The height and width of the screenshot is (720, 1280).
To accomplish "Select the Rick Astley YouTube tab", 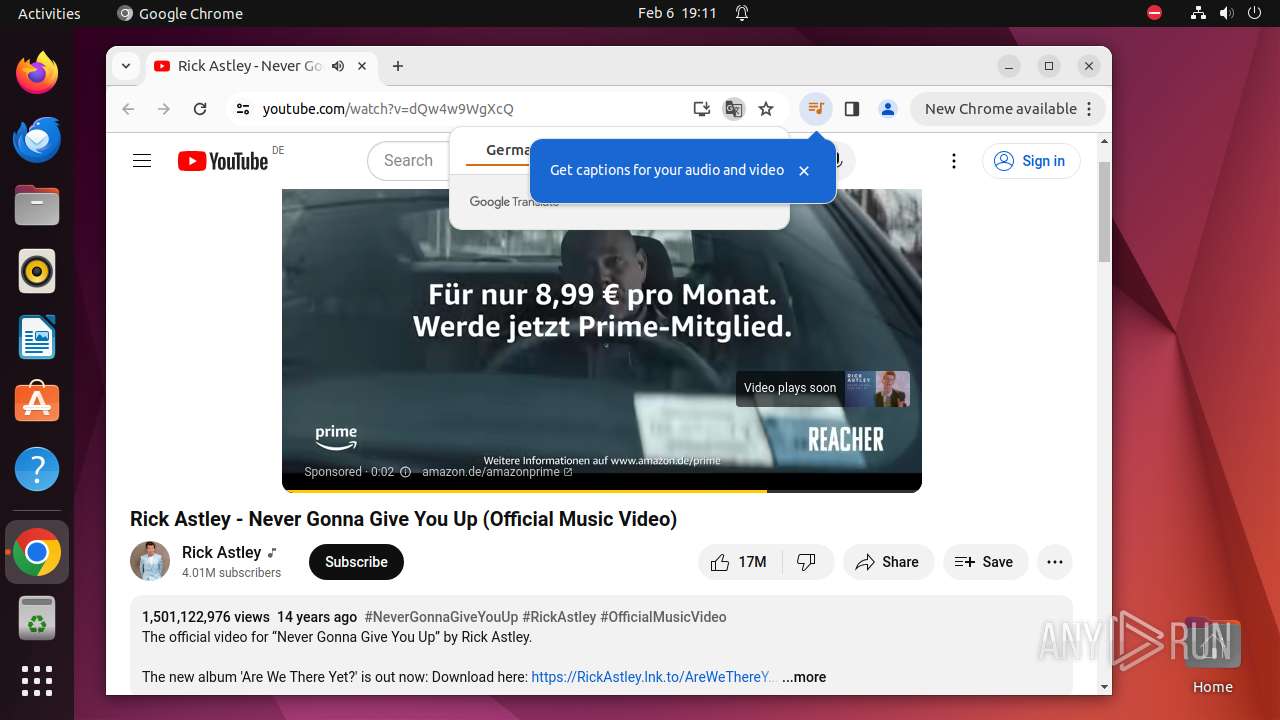I will 249,66.
